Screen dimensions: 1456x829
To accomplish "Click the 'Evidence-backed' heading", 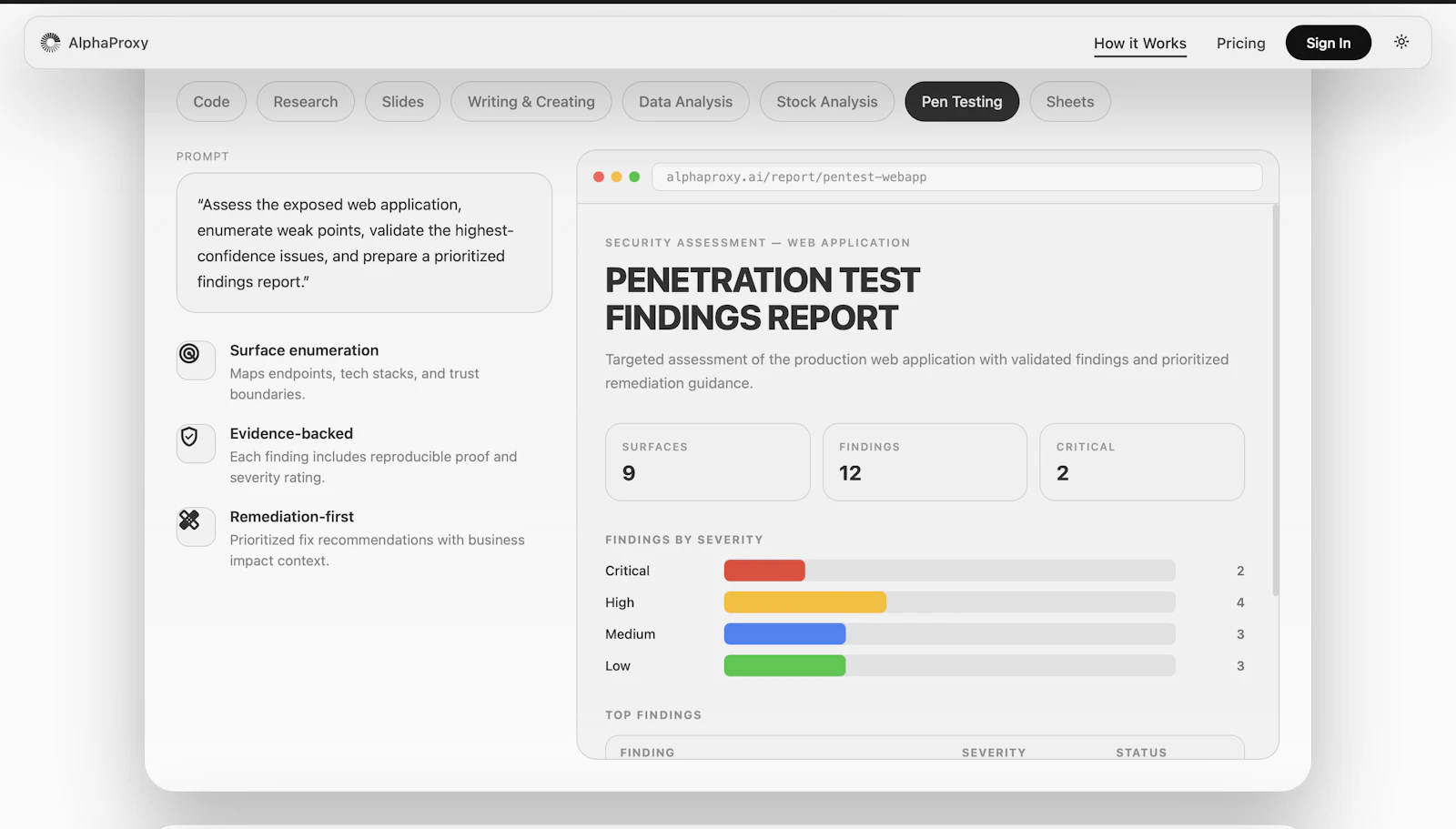I will [291, 434].
